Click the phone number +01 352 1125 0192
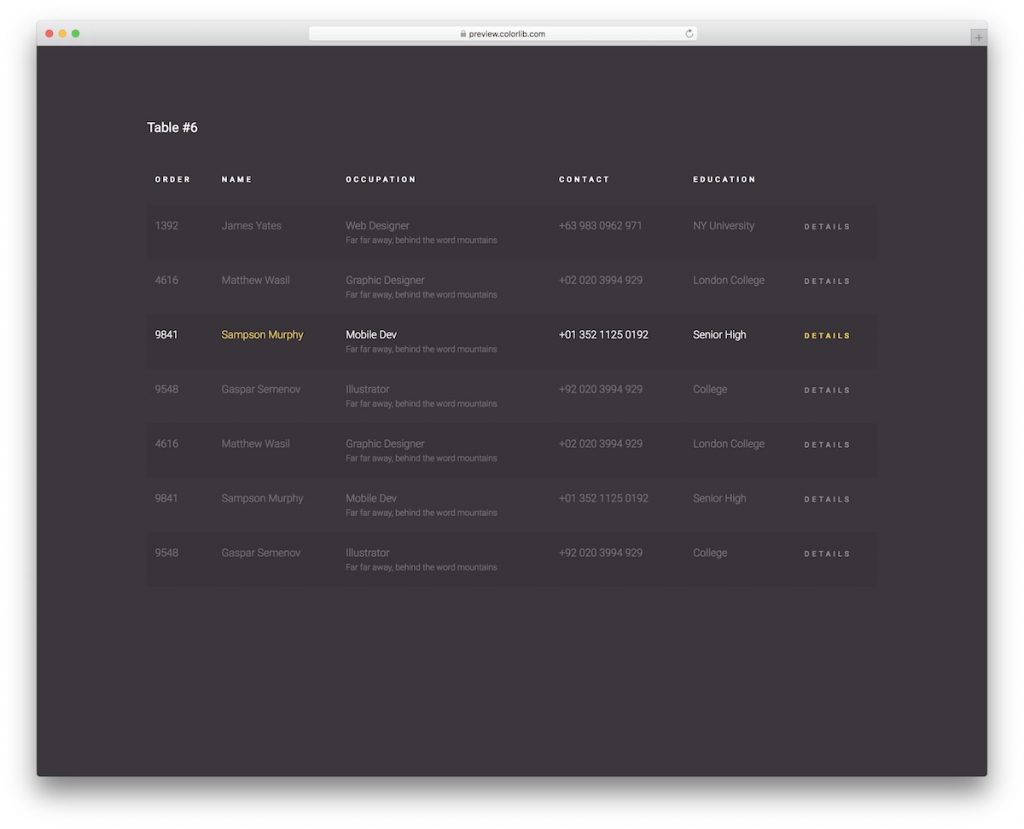Image resolution: width=1024 pixels, height=829 pixels. [x=603, y=335]
